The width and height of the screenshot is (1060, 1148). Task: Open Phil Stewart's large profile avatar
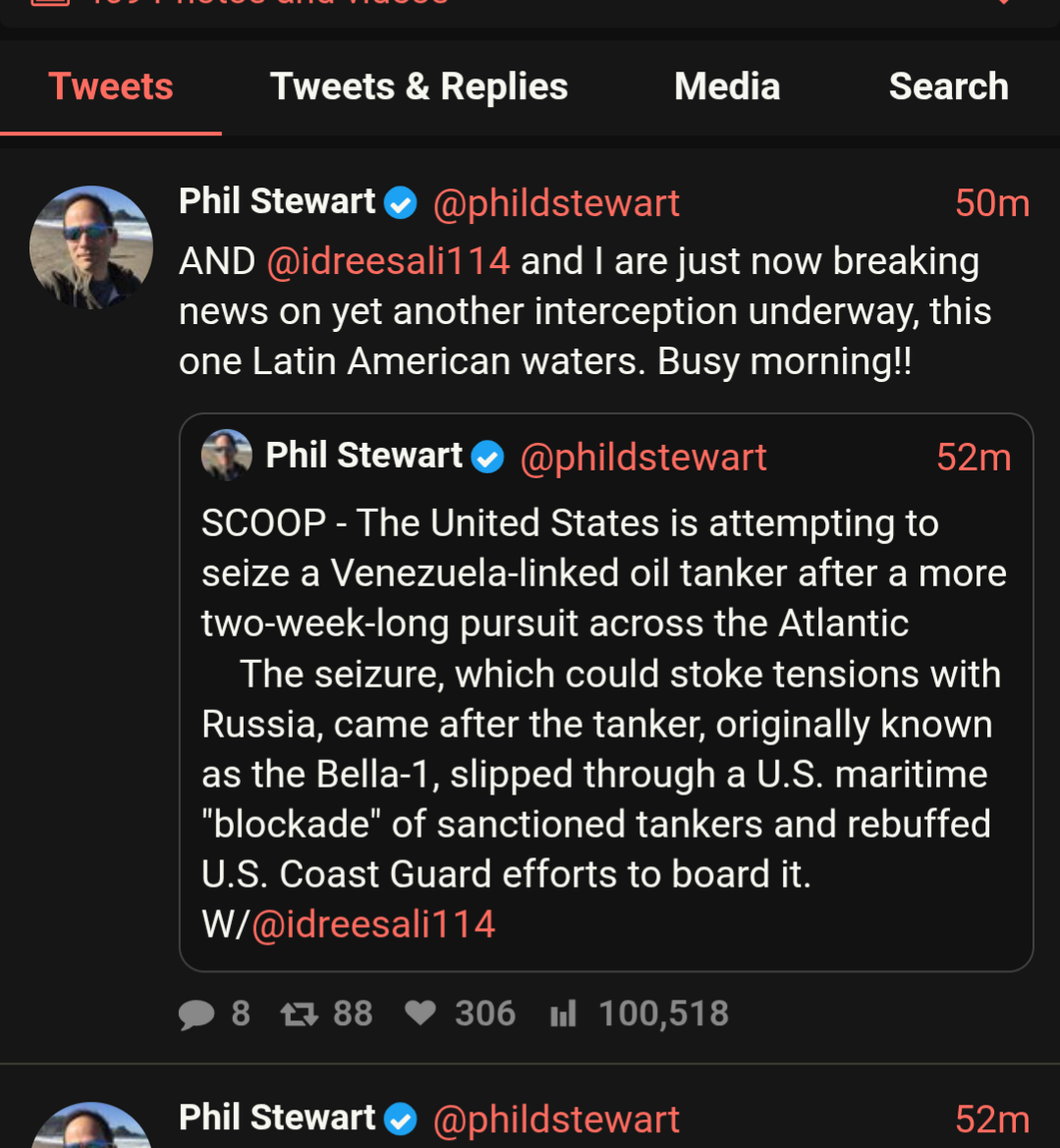pyautogui.click(x=91, y=247)
